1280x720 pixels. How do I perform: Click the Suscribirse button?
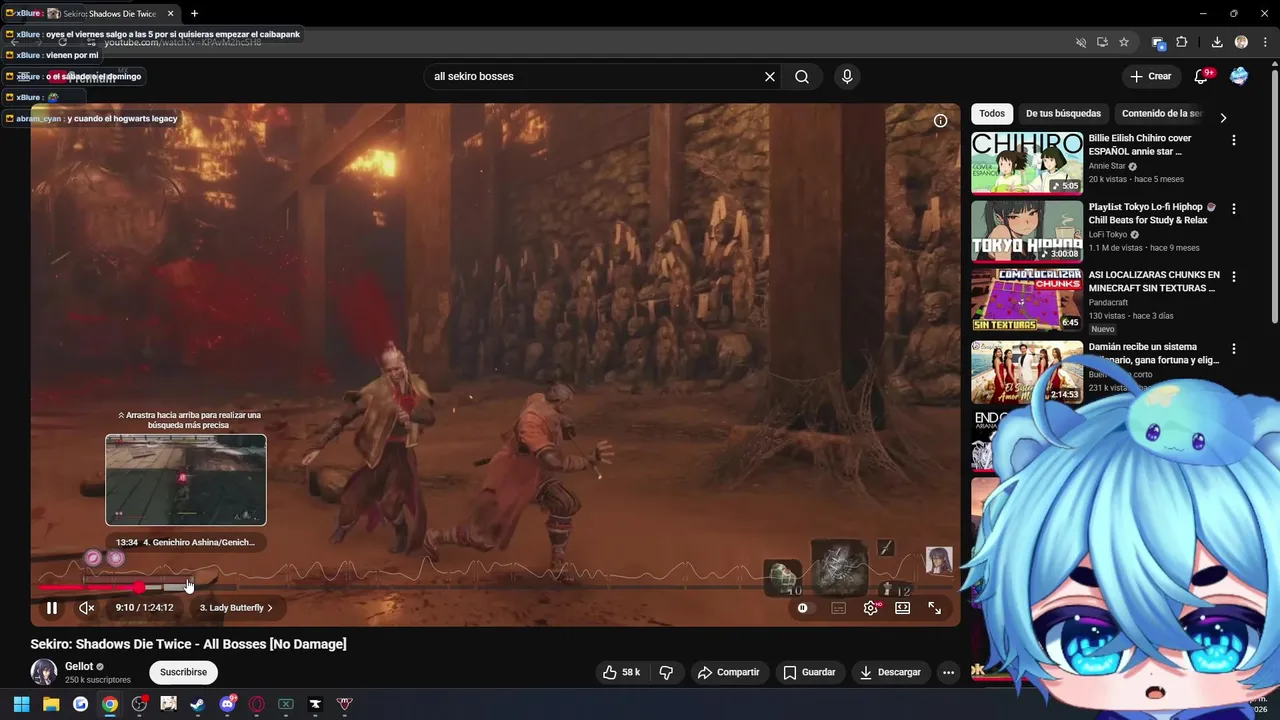coord(183,672)
